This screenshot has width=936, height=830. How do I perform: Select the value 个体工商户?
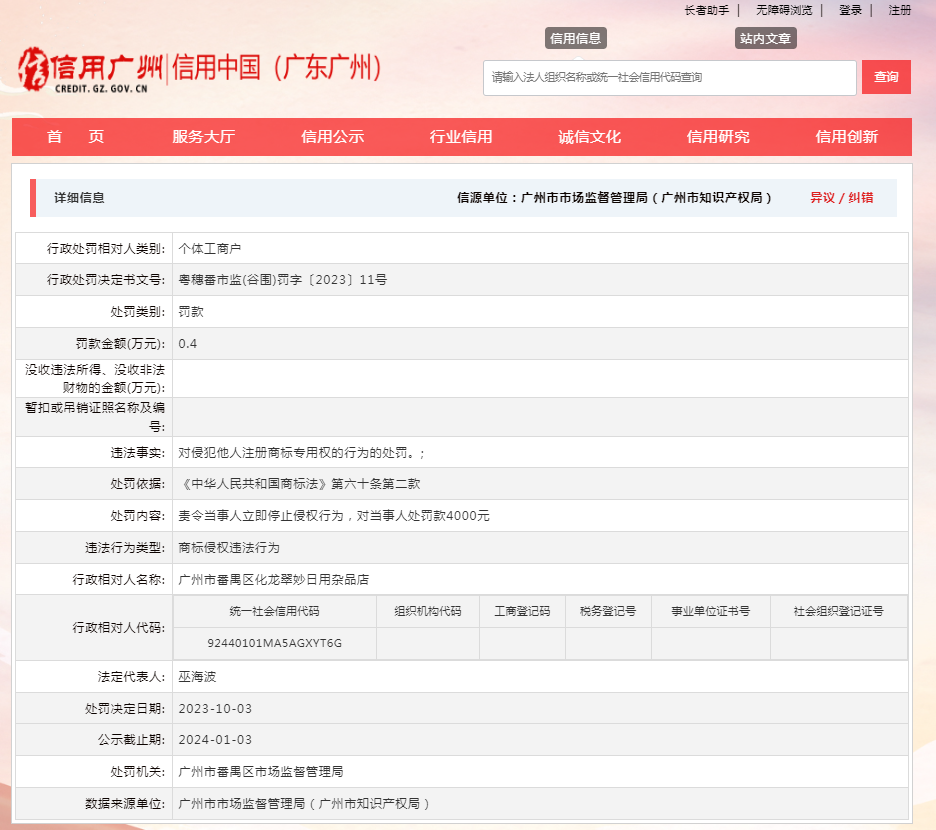click(210, 248)
